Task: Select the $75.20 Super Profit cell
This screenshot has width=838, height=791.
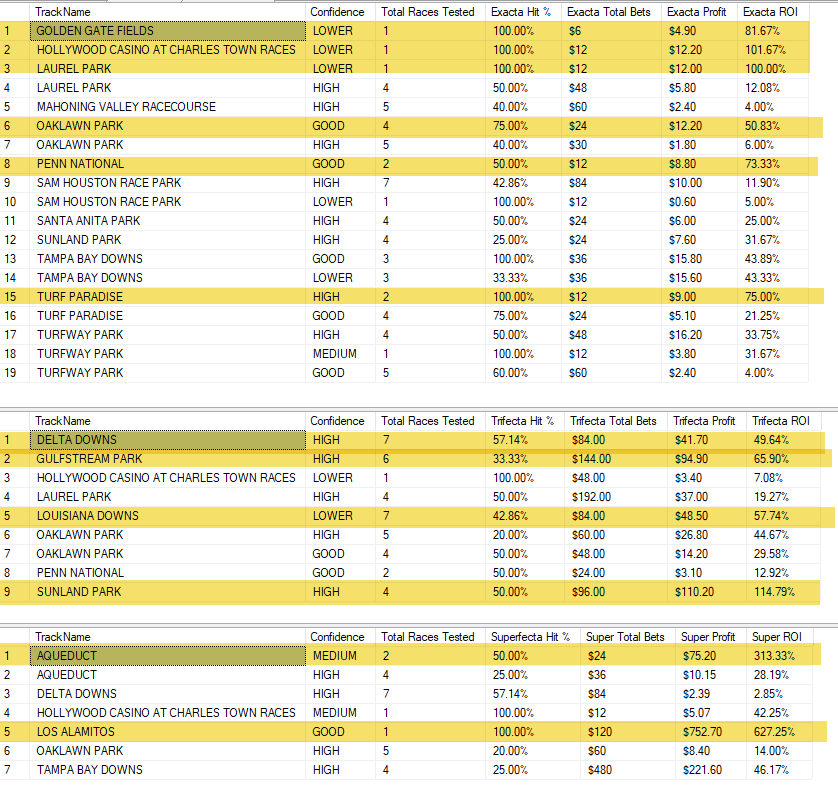Action: (x=710, y=656)
